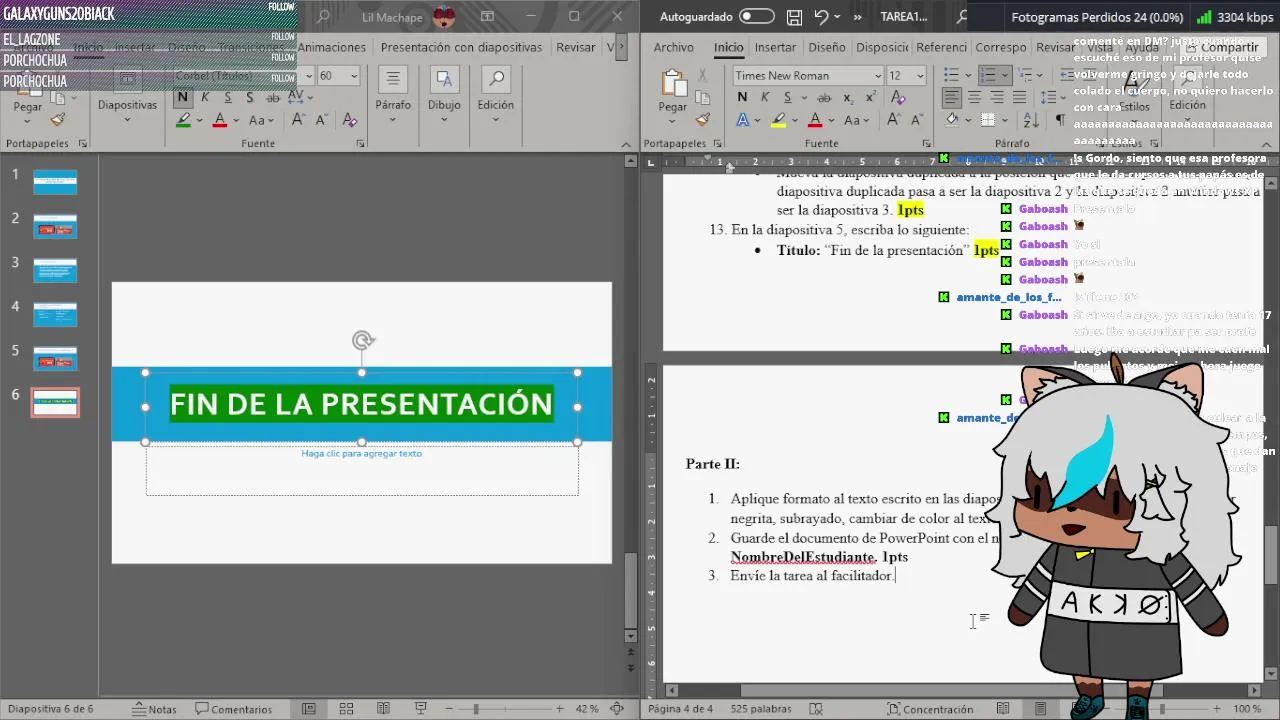Click the rotation handle above title box
Image resolution: width=1280 pixels, height=720 pixels.
[363, 341]
